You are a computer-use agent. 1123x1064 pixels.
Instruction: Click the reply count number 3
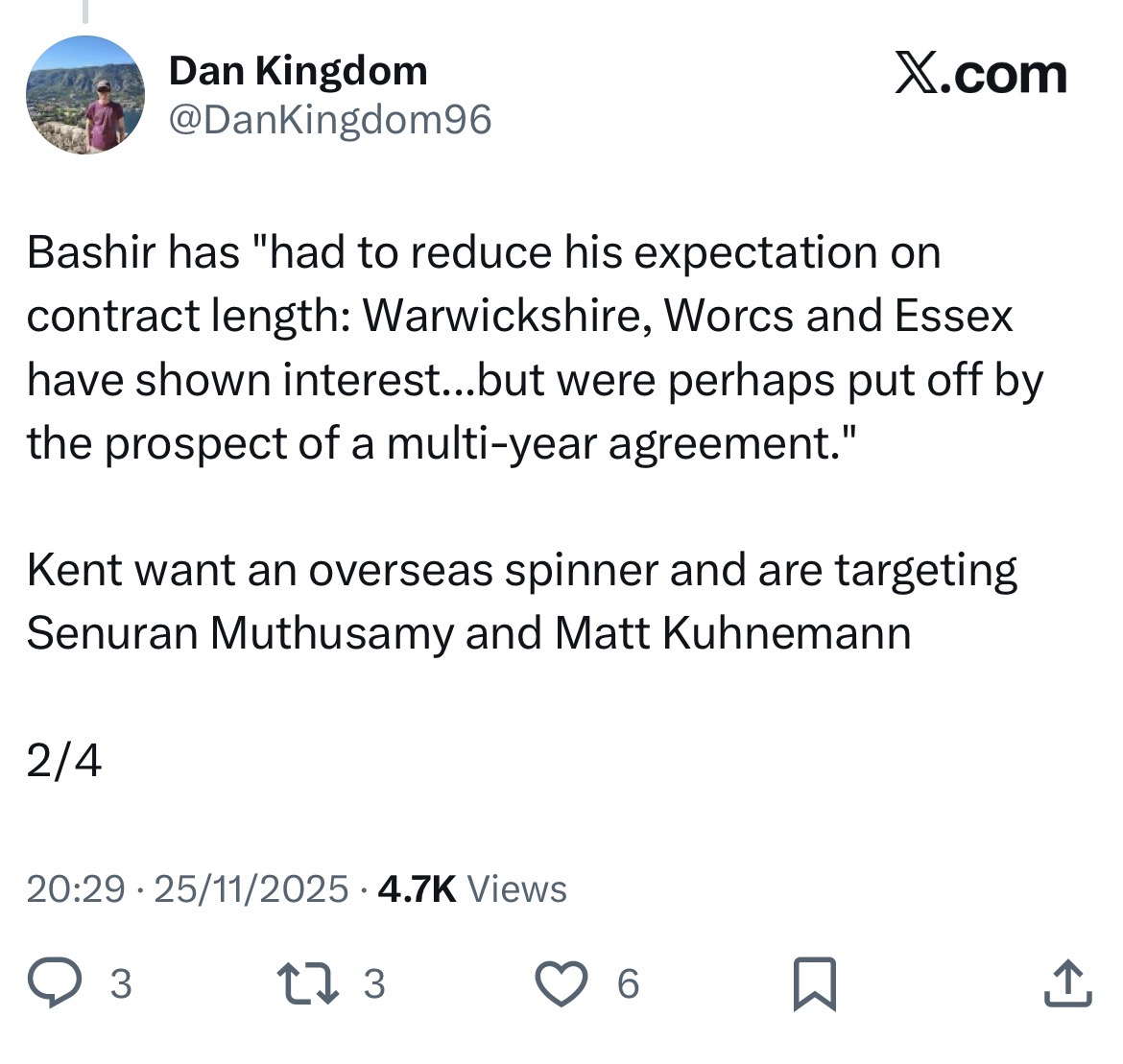pos(121,983)
